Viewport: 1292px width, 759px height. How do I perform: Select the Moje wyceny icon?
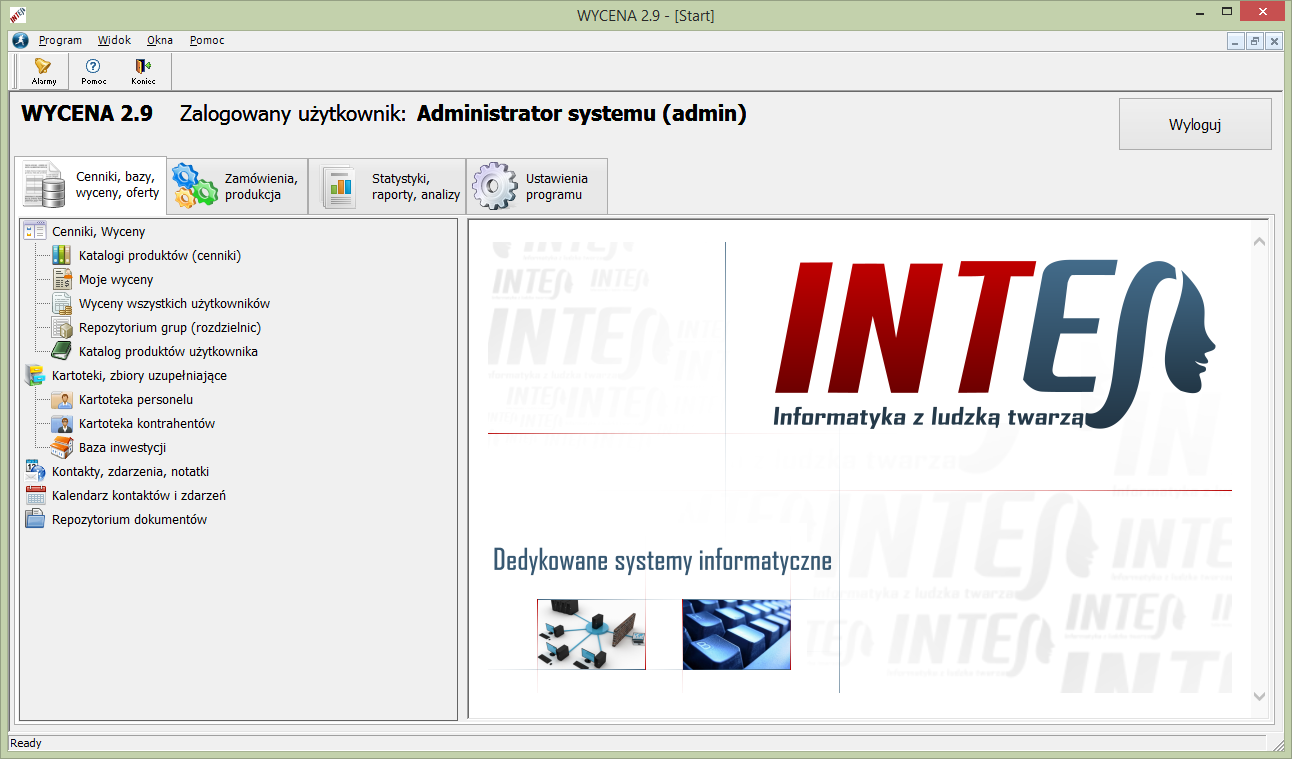pos(62,280)
